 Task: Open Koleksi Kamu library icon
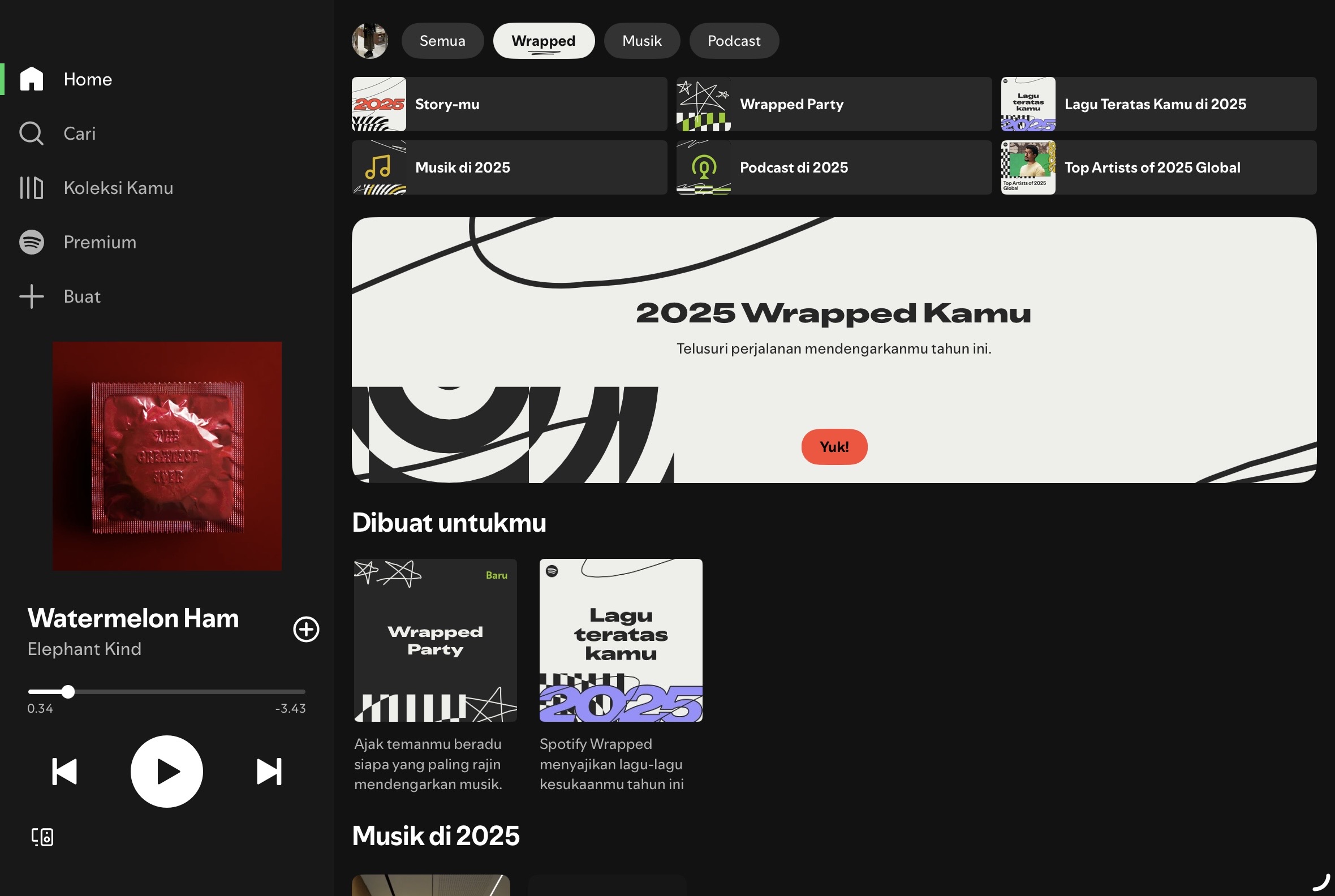32,187
